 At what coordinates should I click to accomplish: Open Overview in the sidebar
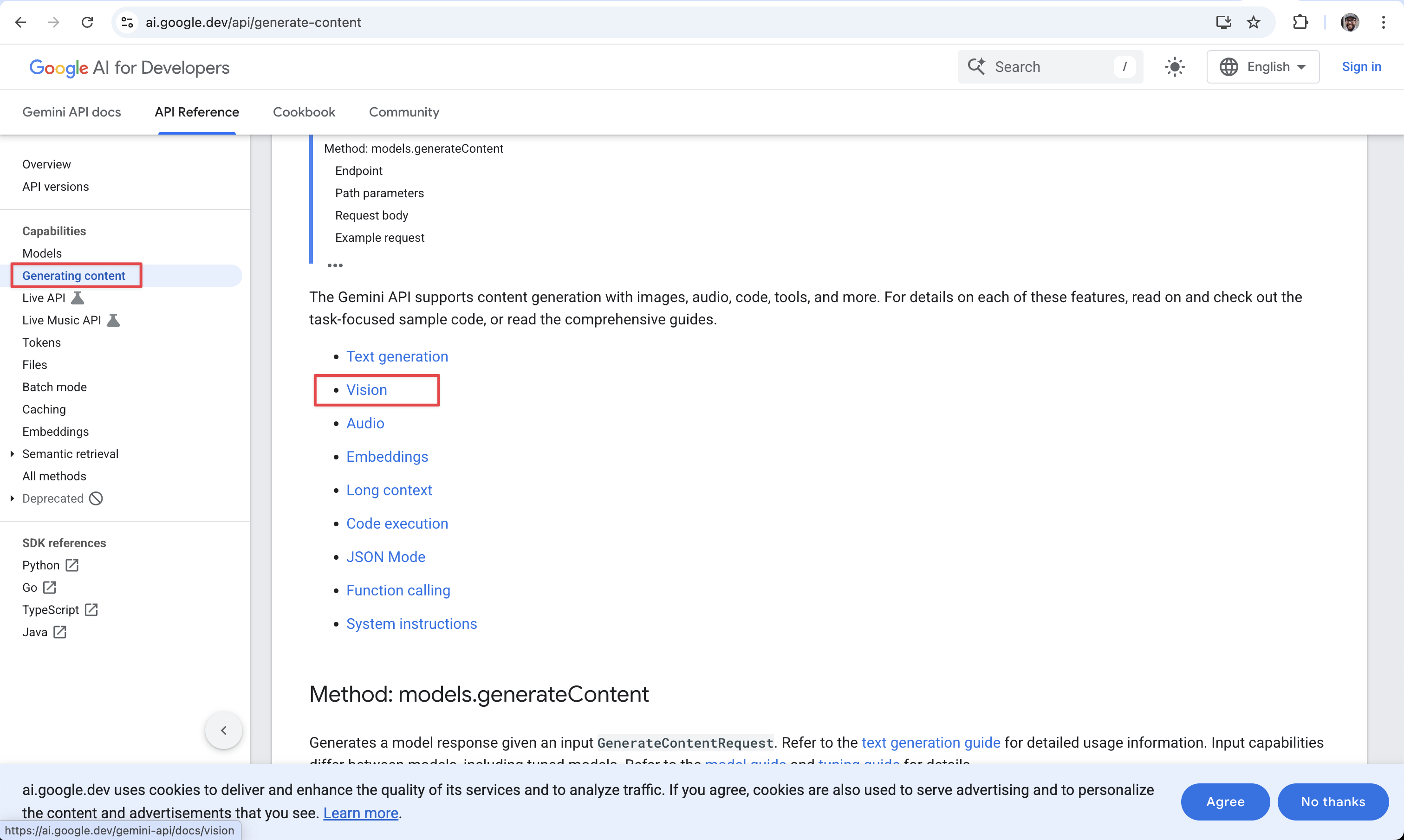point(46,164)
